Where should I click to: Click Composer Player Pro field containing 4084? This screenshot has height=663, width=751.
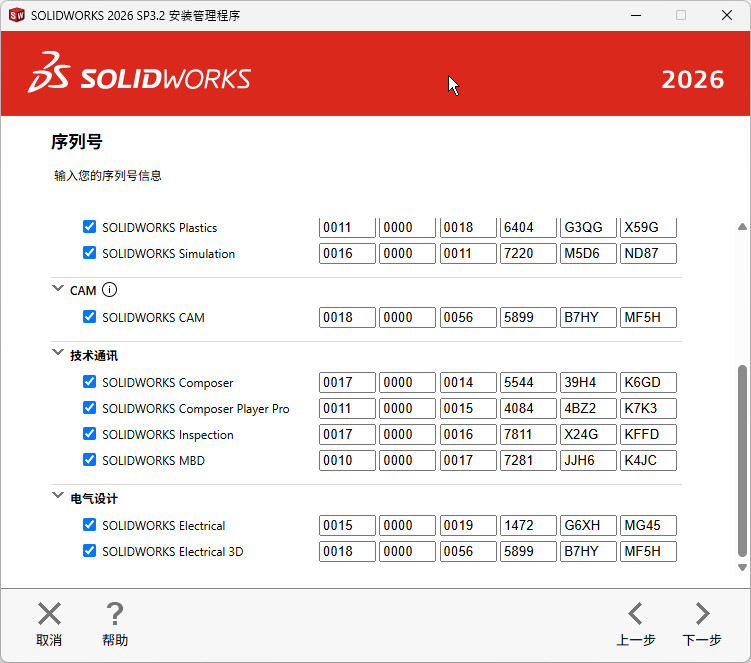528,409
